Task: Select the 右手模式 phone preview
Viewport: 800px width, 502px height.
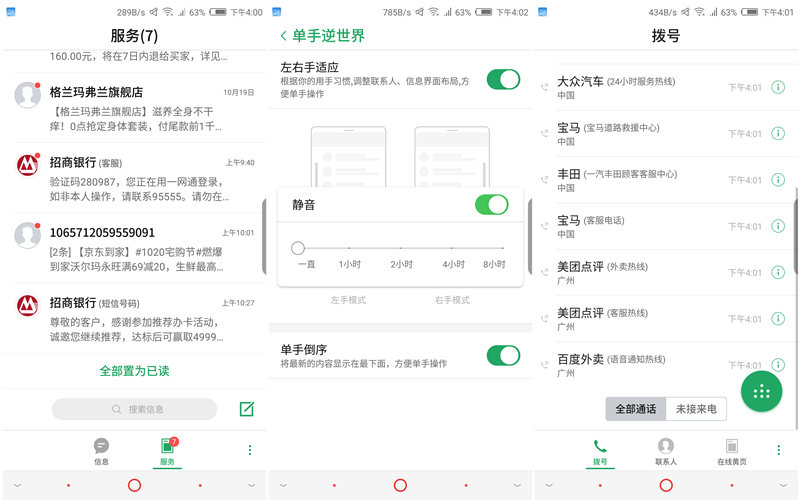Action: (452, 157)
